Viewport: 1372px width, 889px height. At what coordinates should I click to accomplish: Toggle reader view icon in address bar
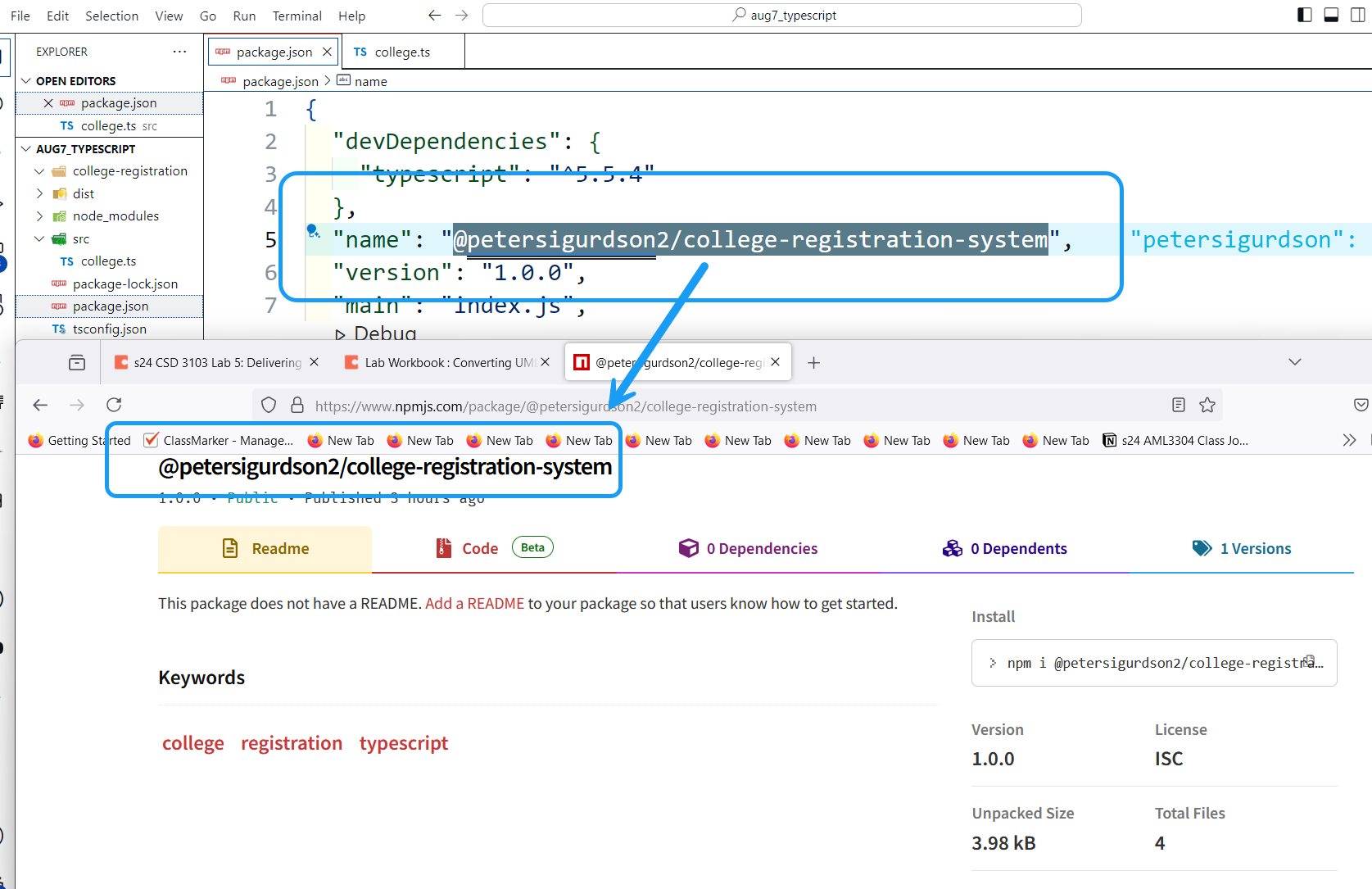pyautogui.click(x=1179, y=405)
